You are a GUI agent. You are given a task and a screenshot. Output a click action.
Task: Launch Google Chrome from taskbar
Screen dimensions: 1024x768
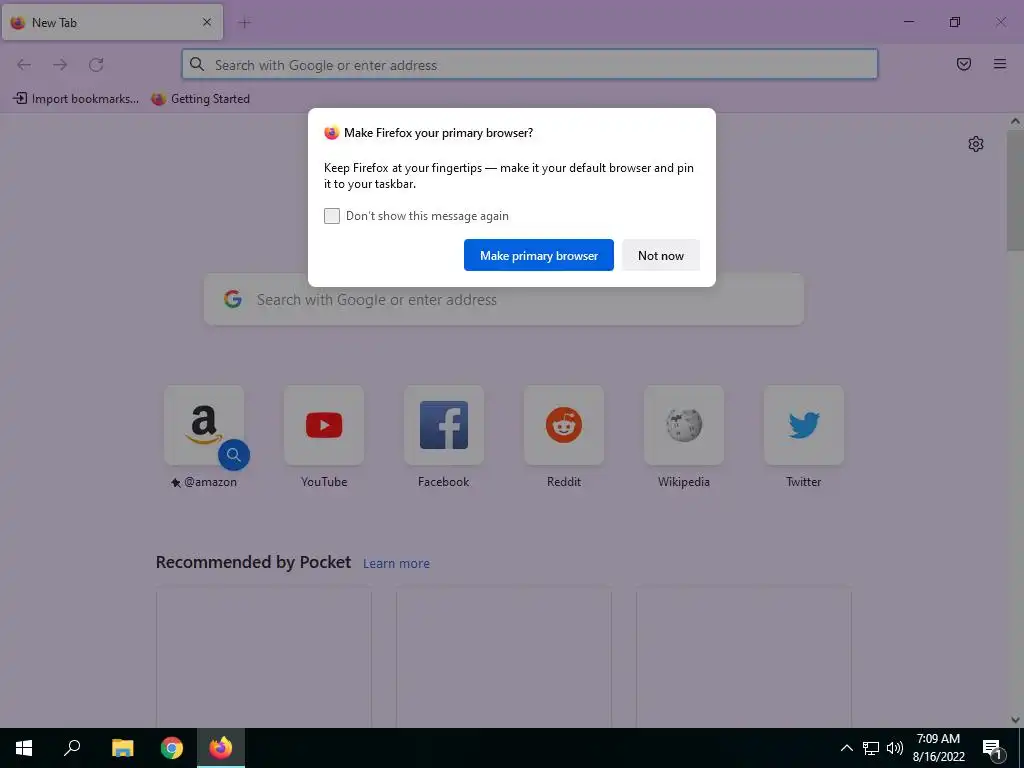coord(172,748)
